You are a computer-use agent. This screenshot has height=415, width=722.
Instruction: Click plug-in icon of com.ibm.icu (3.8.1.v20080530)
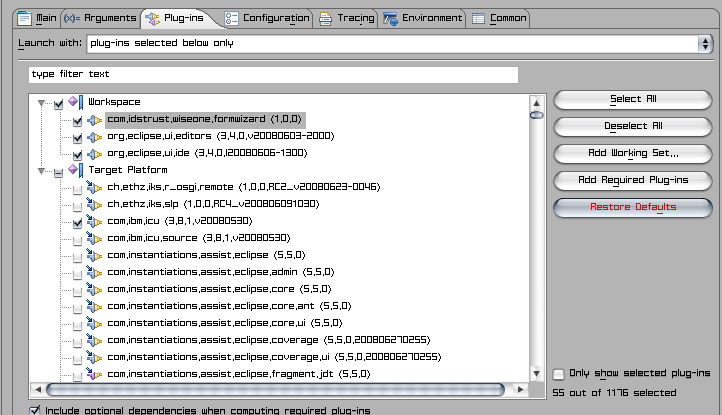pyautogui.click(x=94, y=222)
